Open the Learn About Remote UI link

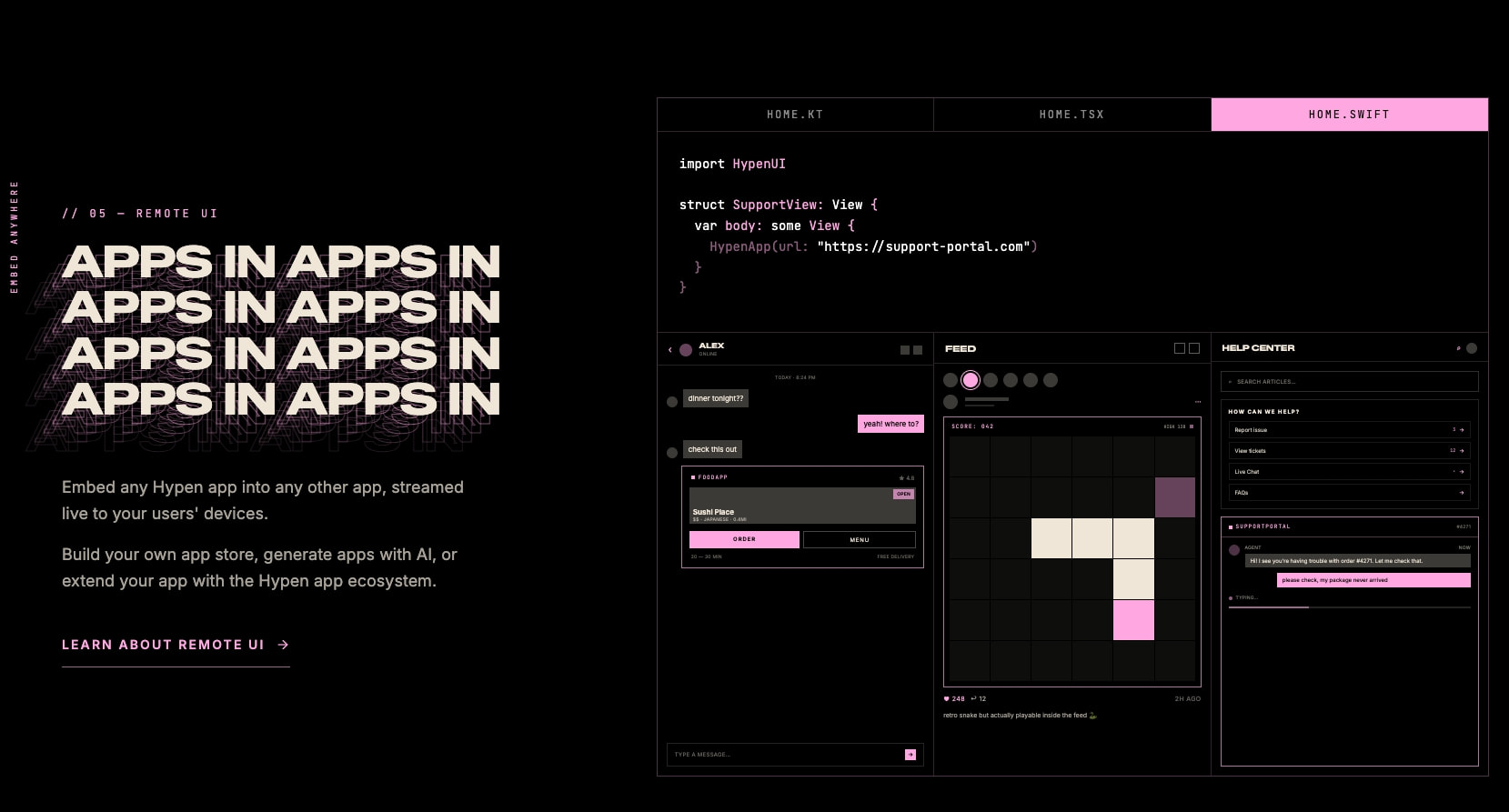(176, 645)
